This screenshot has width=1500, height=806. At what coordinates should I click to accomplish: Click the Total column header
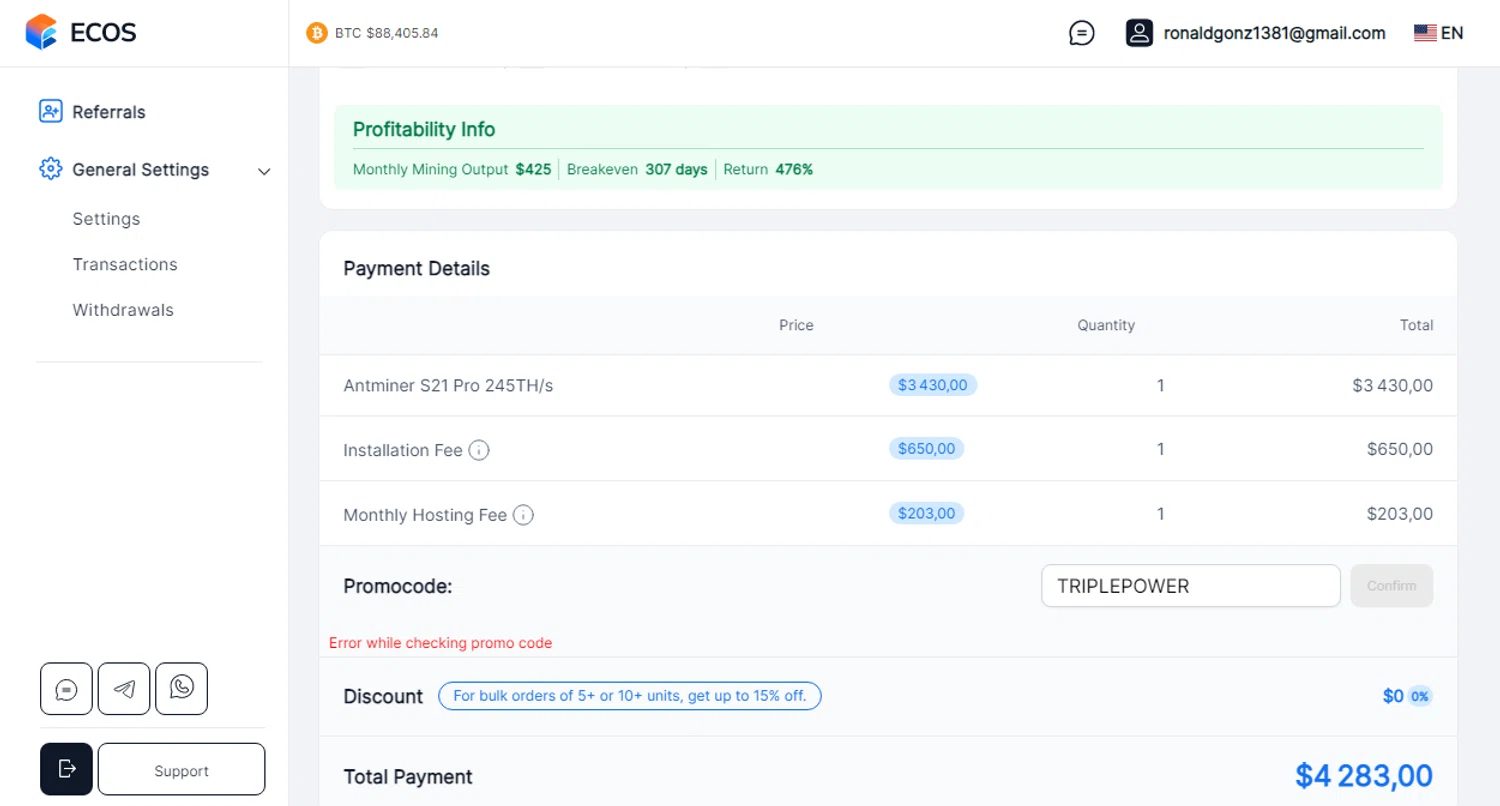[1416, 325]
